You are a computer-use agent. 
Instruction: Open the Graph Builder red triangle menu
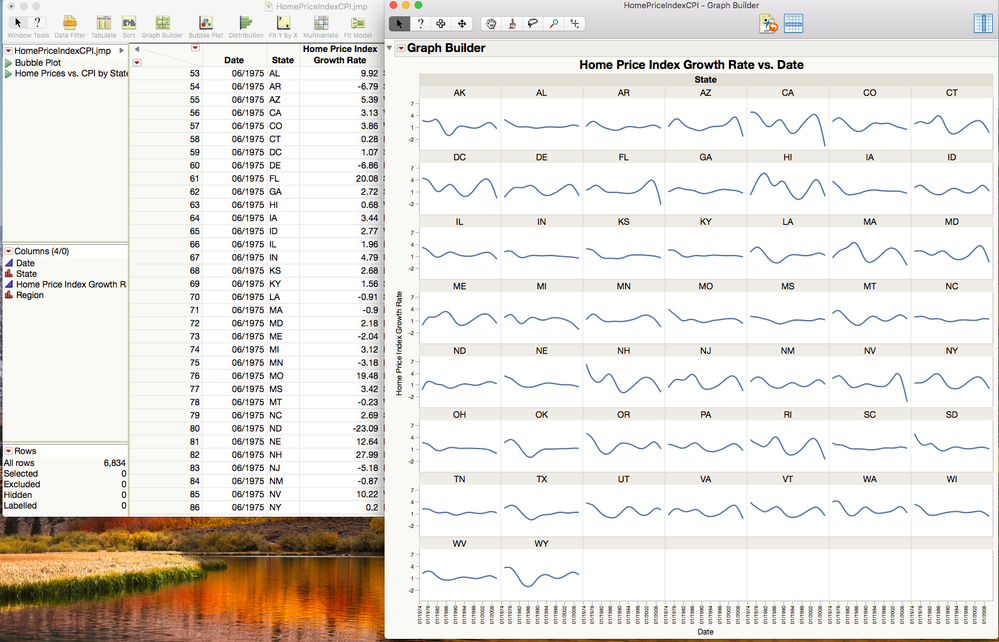(x=402, y=48)
